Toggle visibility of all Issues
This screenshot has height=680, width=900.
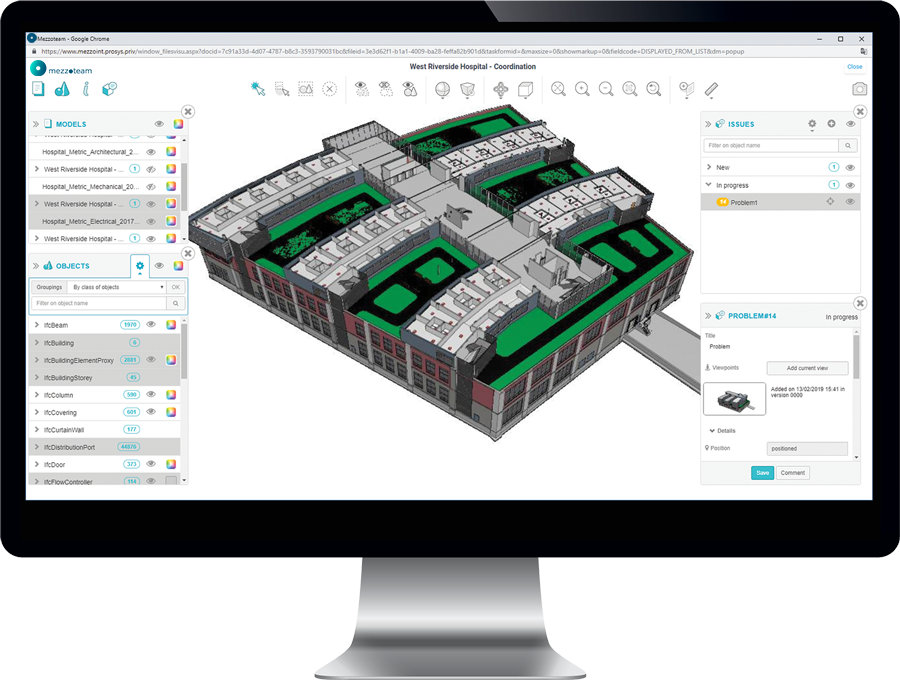[x=851, y=124]
